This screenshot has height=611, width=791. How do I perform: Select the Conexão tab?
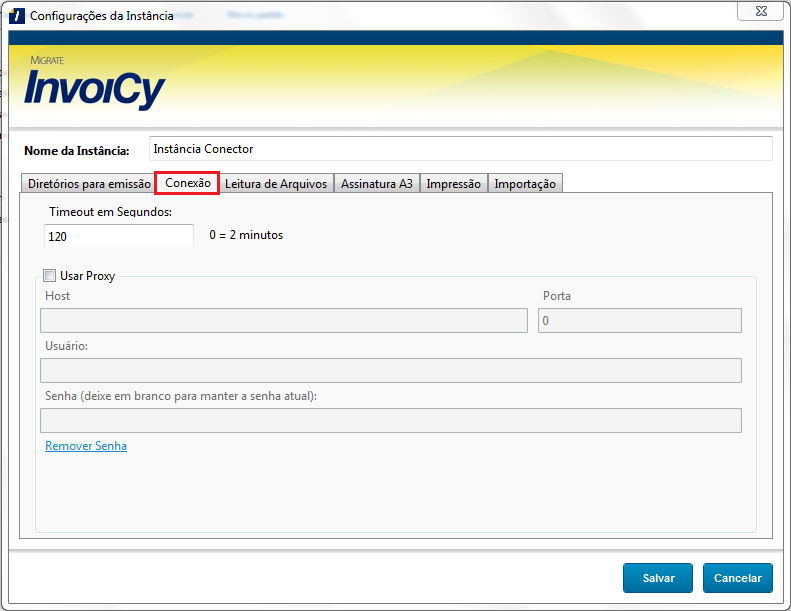tap(187, 183)
